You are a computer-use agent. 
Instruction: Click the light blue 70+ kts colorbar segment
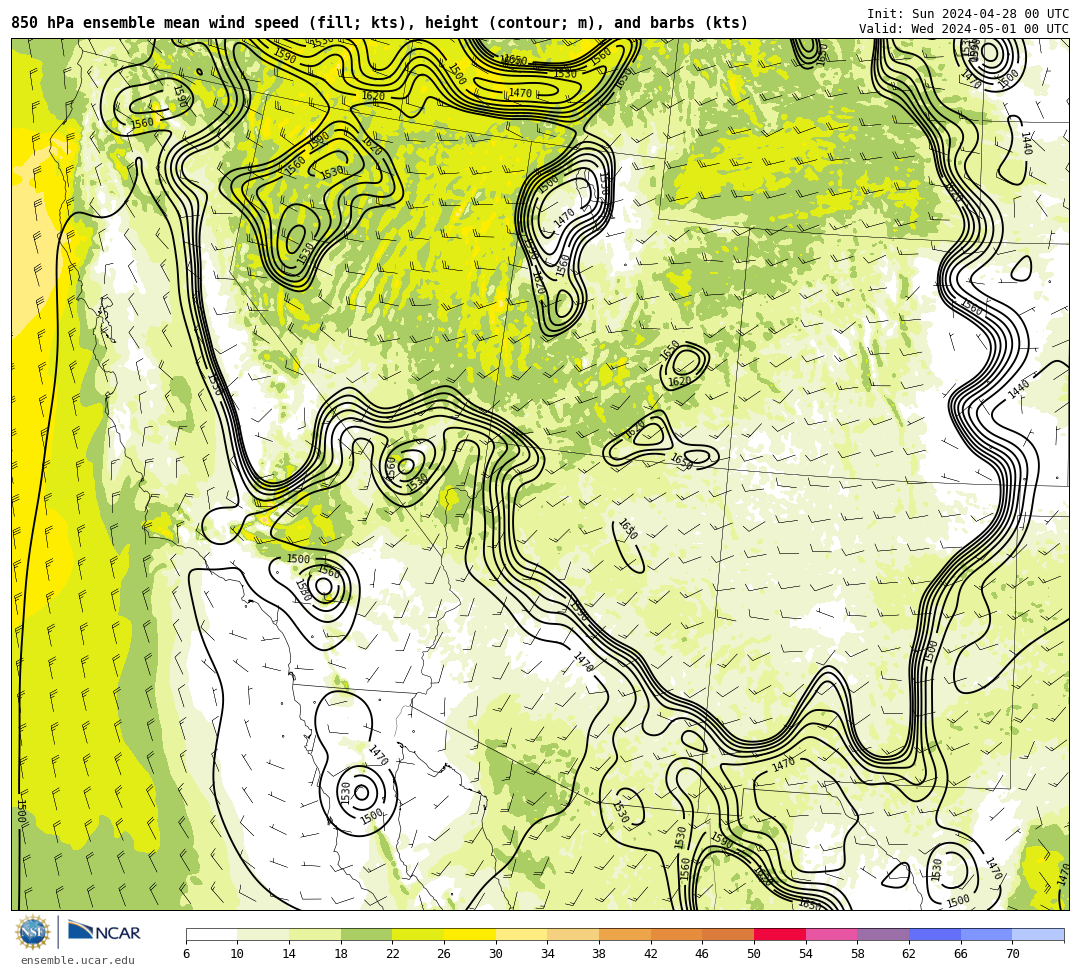click(x=1038, y=934)
